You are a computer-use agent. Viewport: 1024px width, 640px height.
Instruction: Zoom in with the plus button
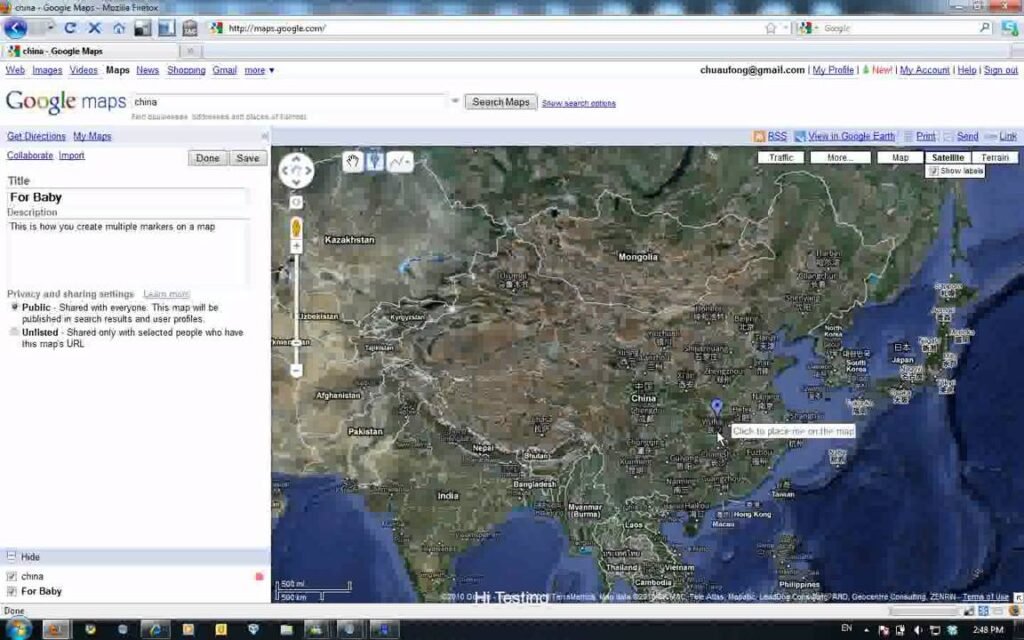coord(296,246)
